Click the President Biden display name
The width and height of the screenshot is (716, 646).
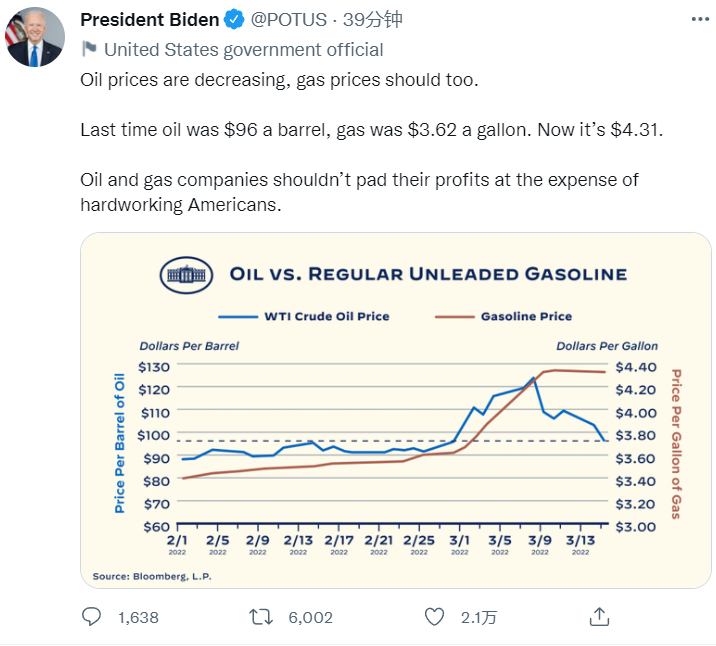(148, 19)
